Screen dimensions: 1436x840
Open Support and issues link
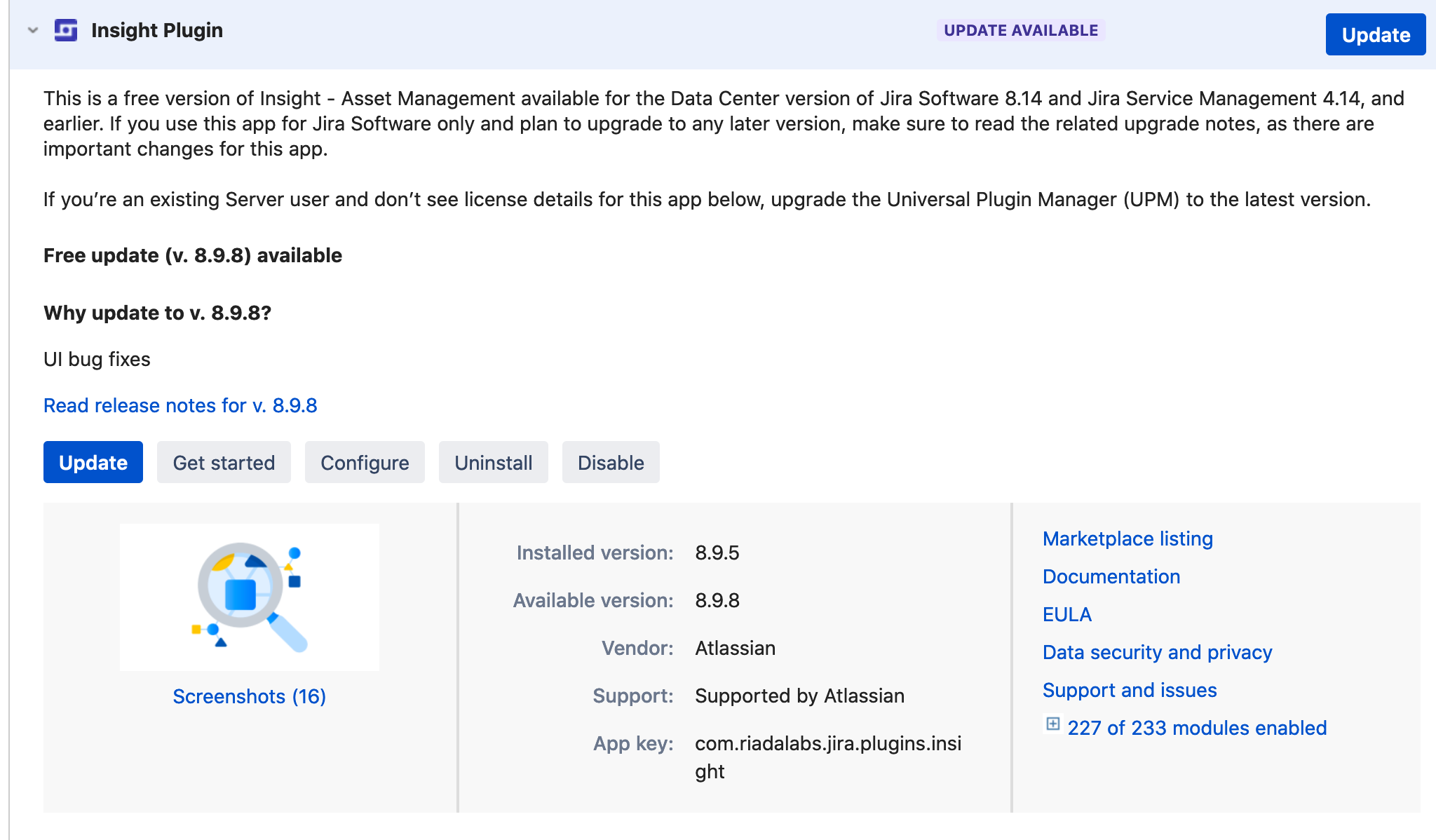(1130, 690)
